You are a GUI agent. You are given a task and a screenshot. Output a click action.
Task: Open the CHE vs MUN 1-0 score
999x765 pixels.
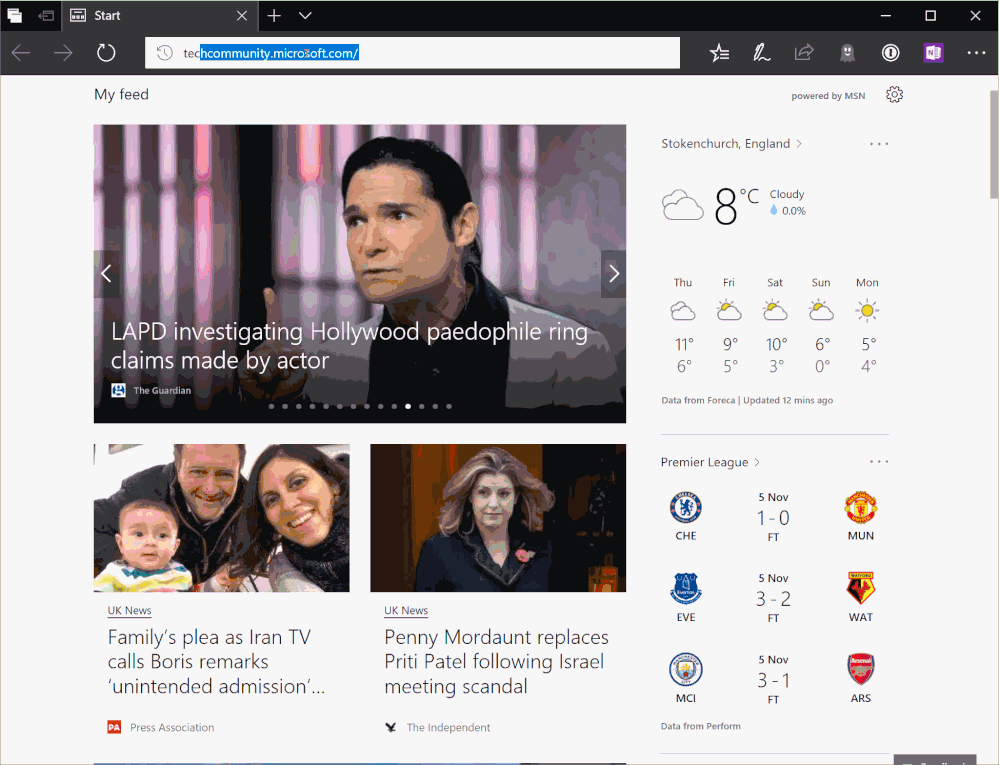pos(773,518)
